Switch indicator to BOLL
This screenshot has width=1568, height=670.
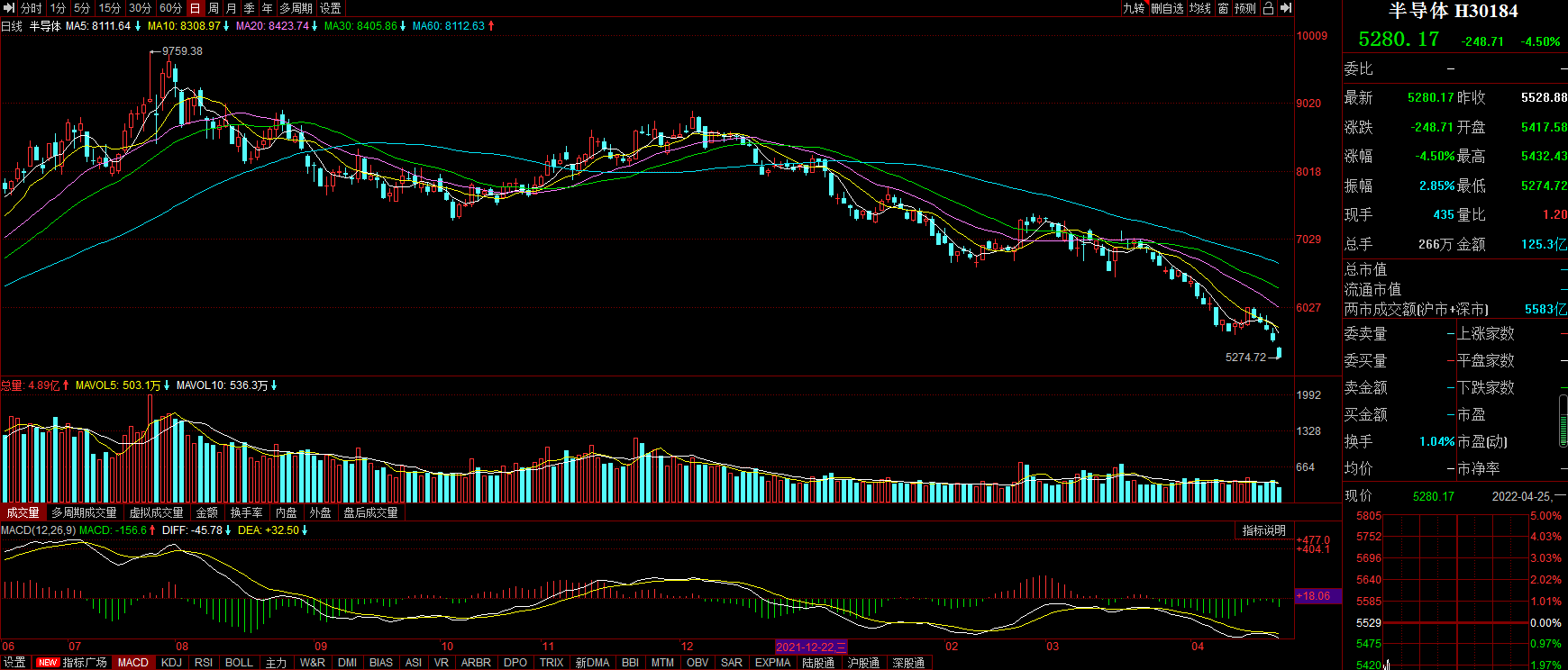coord(239,663)
